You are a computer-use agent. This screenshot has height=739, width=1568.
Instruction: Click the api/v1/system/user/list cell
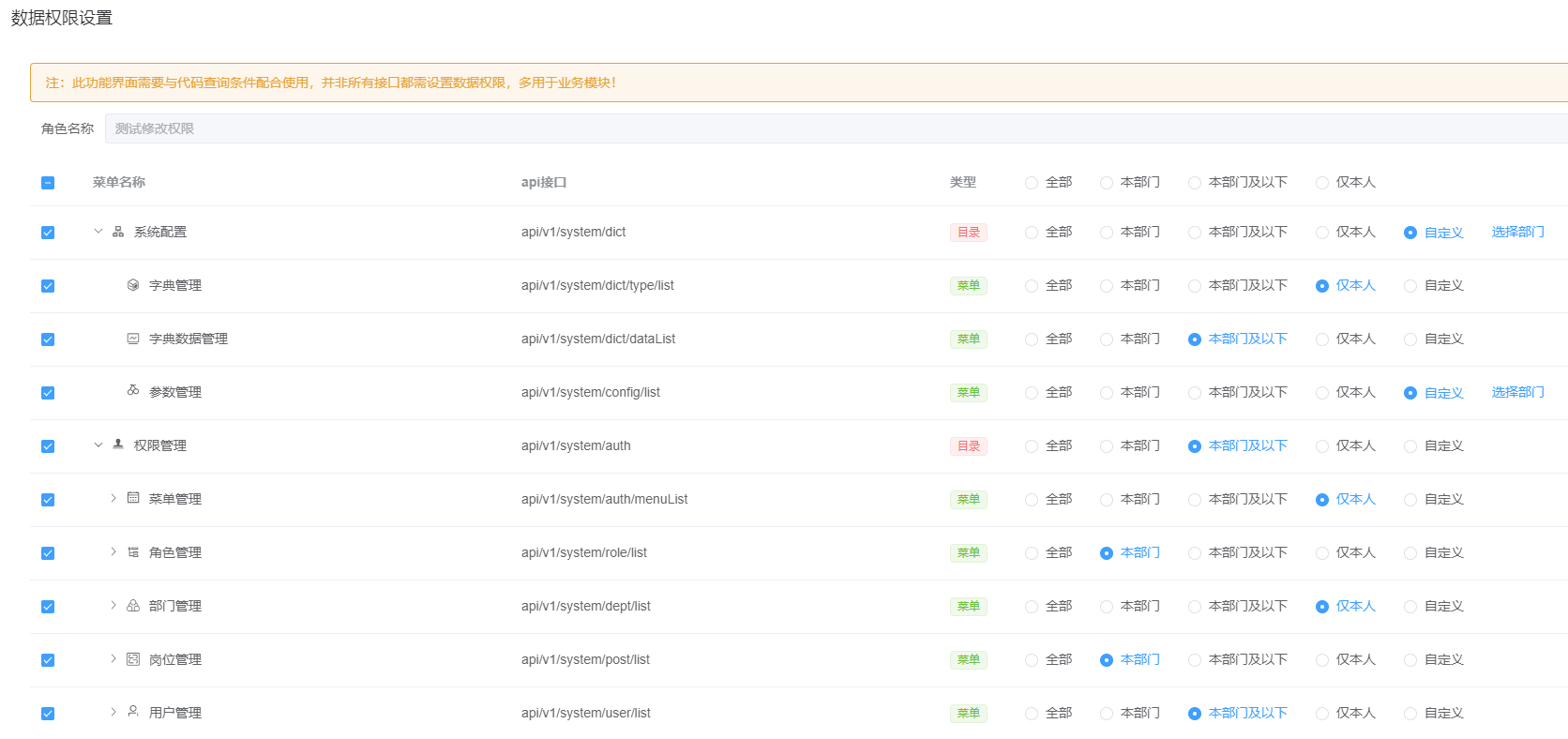click(586, 713)
